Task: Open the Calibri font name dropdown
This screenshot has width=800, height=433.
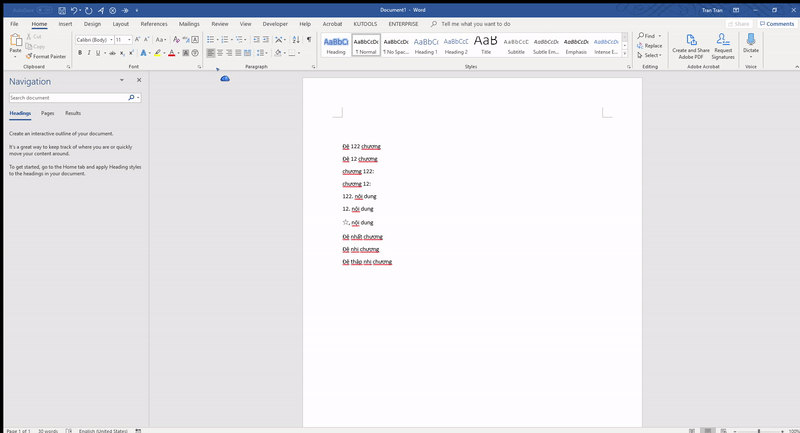Action: pyautogui.click(x=109, y=40)
